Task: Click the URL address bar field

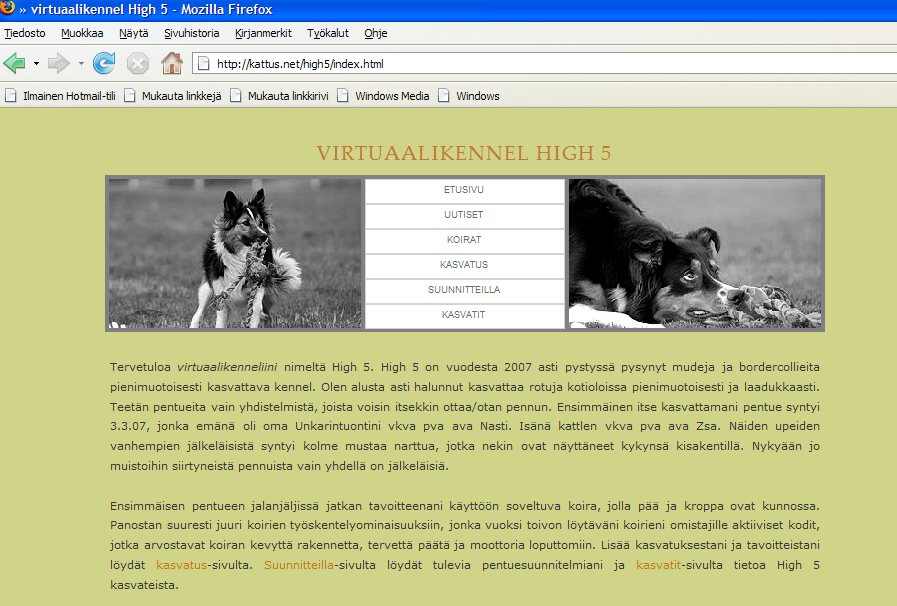Action: 550,64
